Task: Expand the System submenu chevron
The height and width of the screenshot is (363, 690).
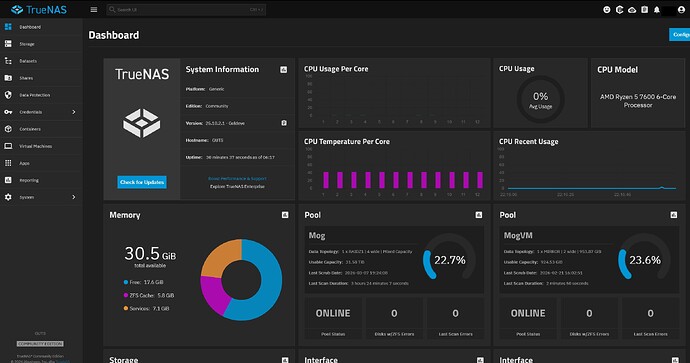Action: point(73,197)
